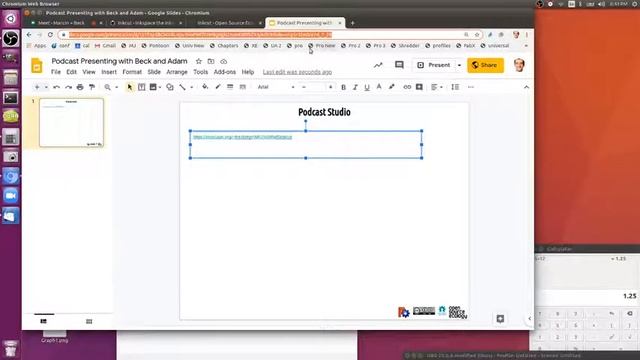Click the Last edit was seconds ago link
Image resolution: width=640 pixels, height=360 pixels.
(297, 72)
